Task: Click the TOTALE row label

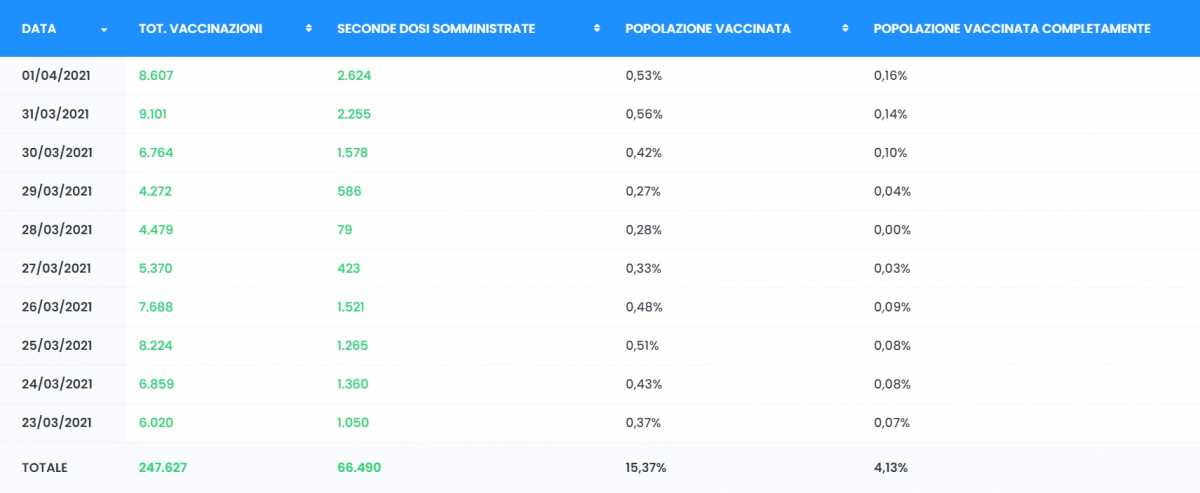Action: pyautogui.click(x=45, y=468)
